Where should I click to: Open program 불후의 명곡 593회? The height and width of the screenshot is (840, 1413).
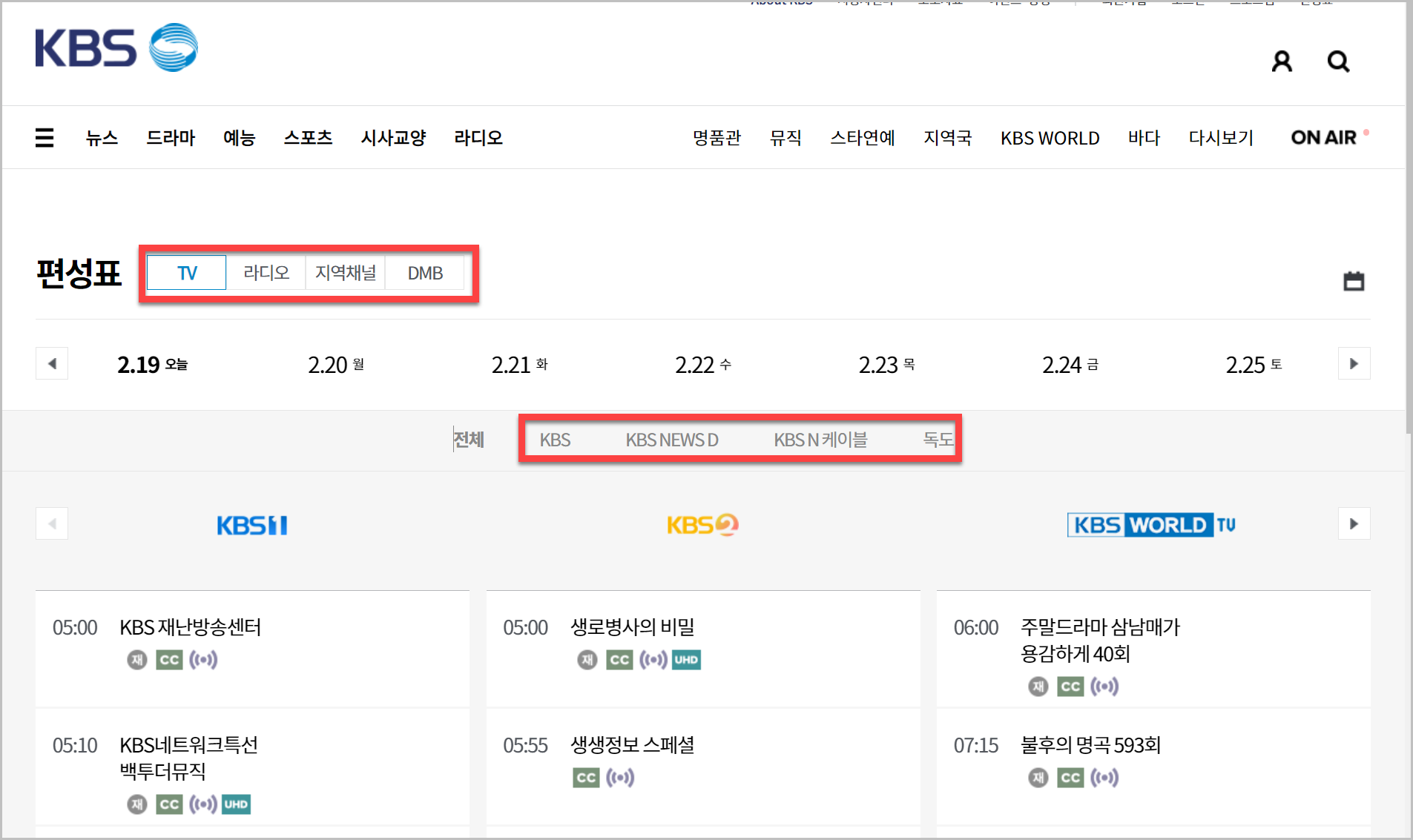(1090, 745)
